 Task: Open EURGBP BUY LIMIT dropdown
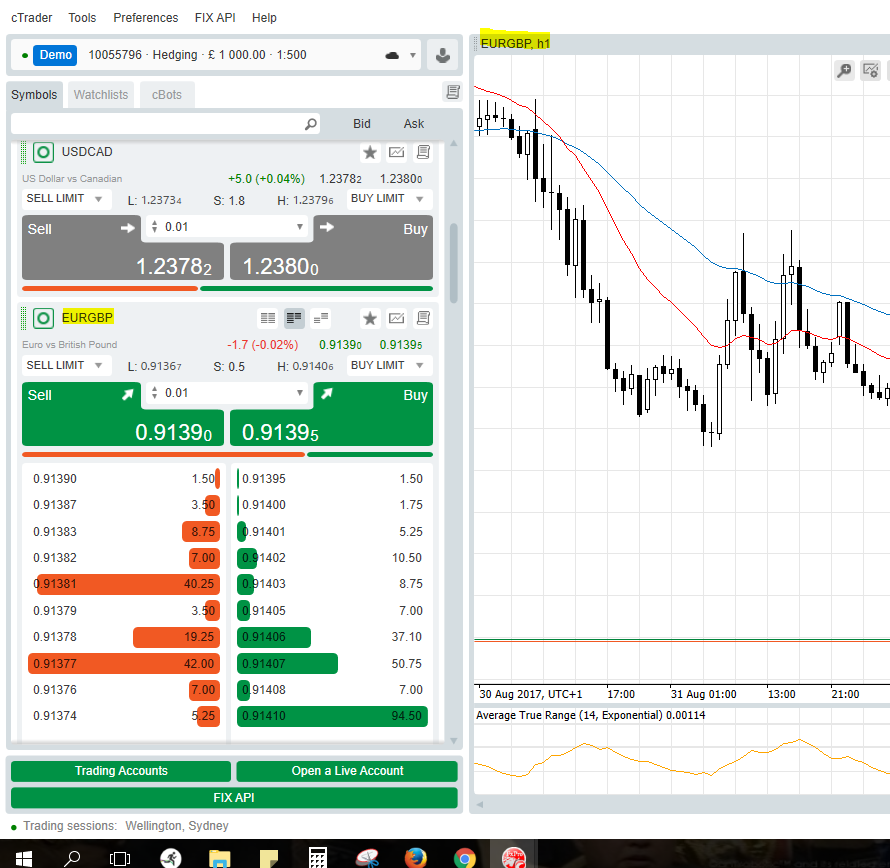tap(389, 366)
